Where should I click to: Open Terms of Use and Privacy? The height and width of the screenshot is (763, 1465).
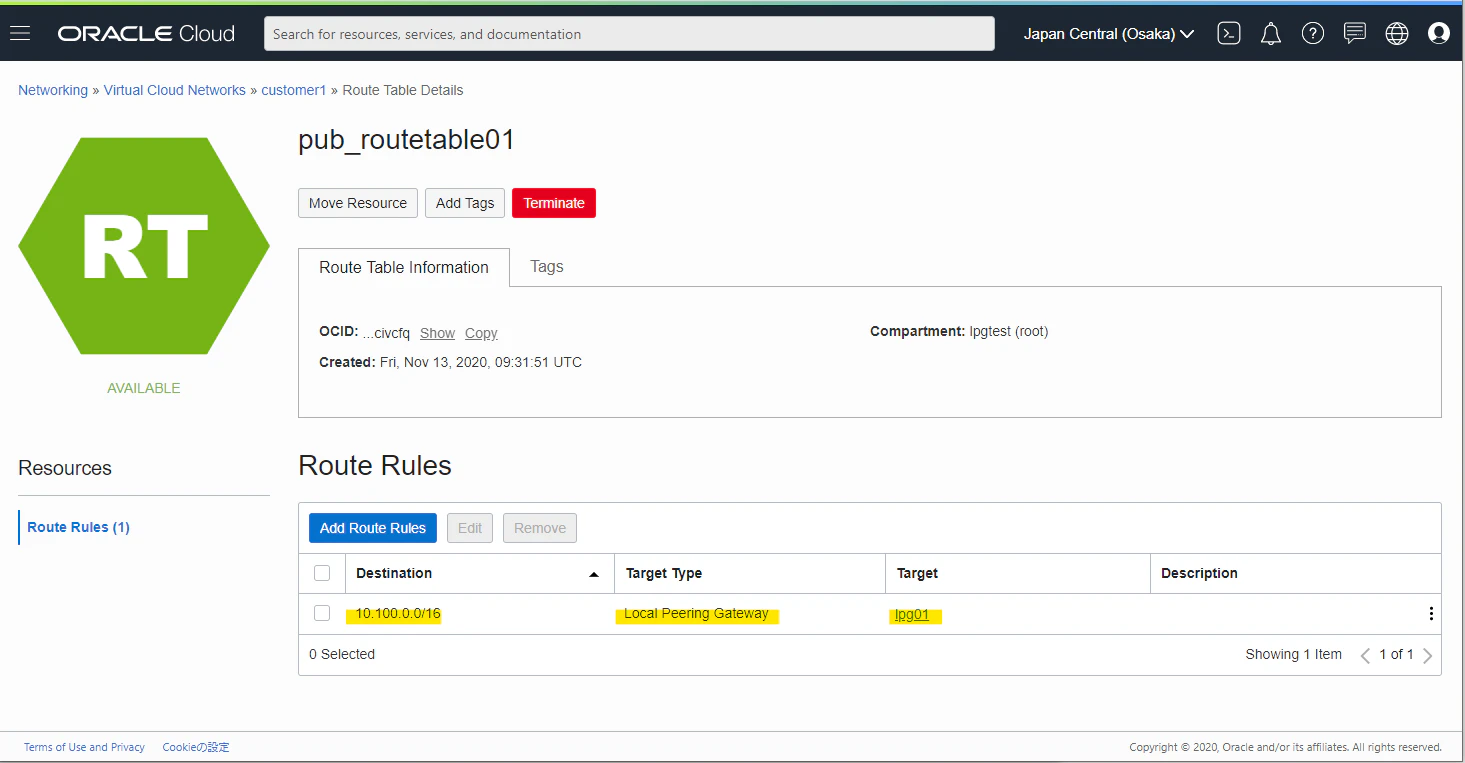click(84, 747)
